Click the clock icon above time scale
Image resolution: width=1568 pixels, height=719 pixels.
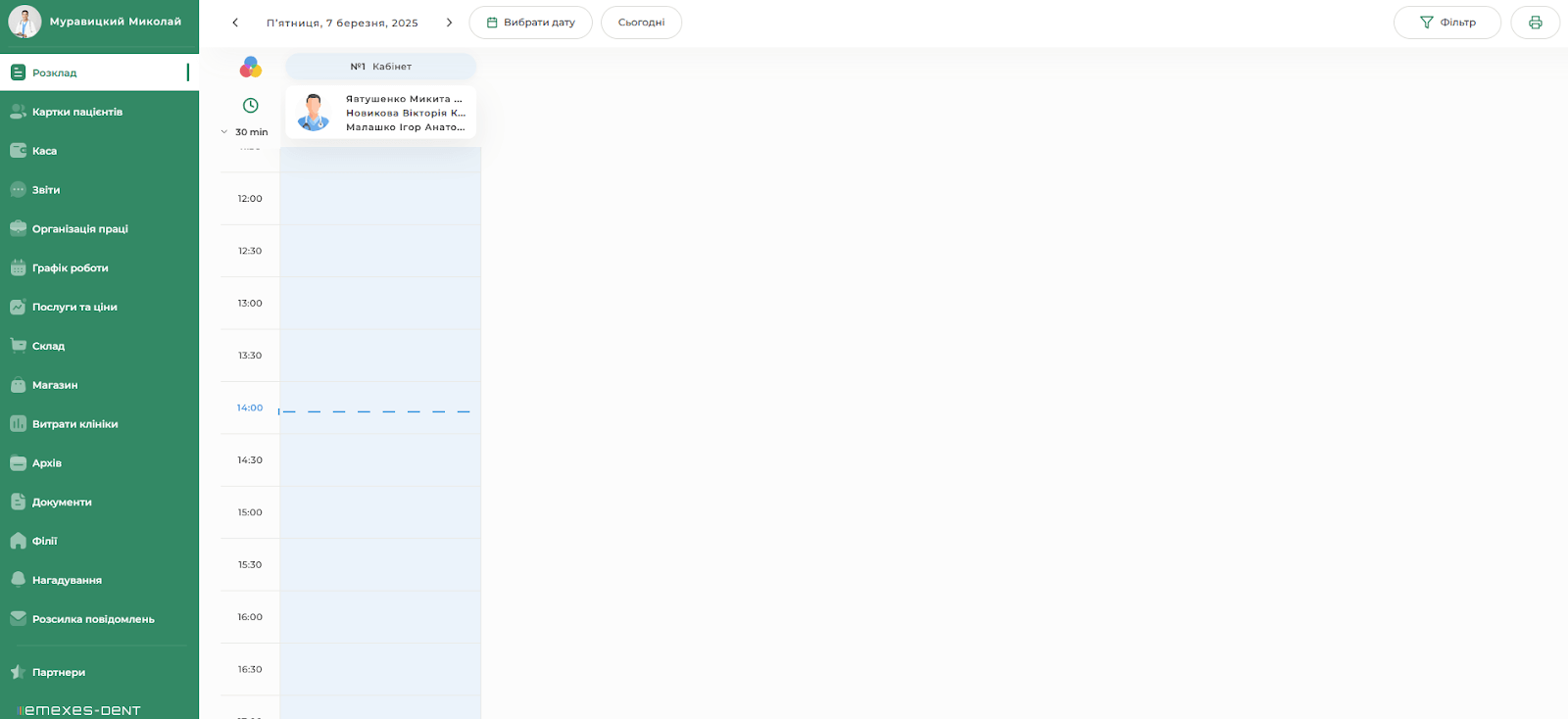(251, 106)
